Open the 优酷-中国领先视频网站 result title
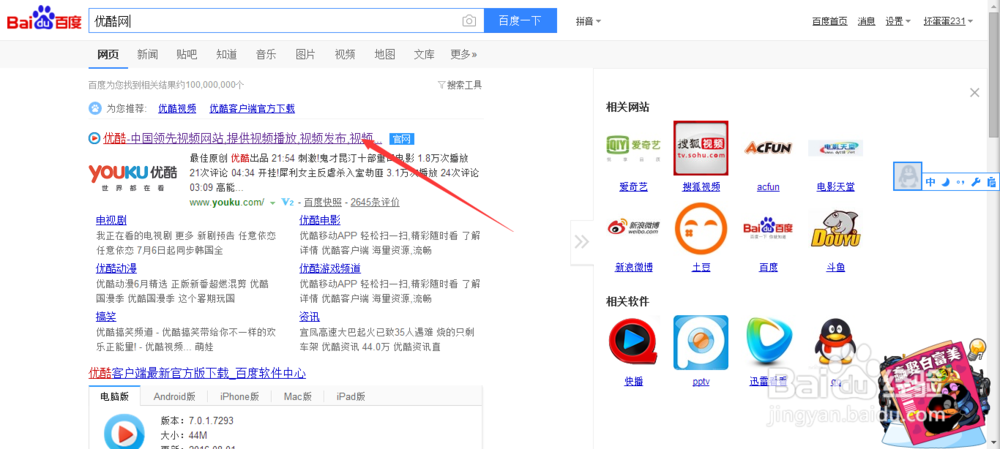The width and height of the screenshot is (1000, 449). tap(243, 138)
